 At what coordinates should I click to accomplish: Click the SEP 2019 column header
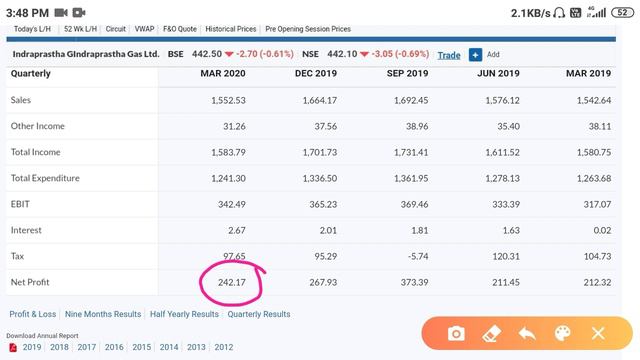click(x=407, y=73)
